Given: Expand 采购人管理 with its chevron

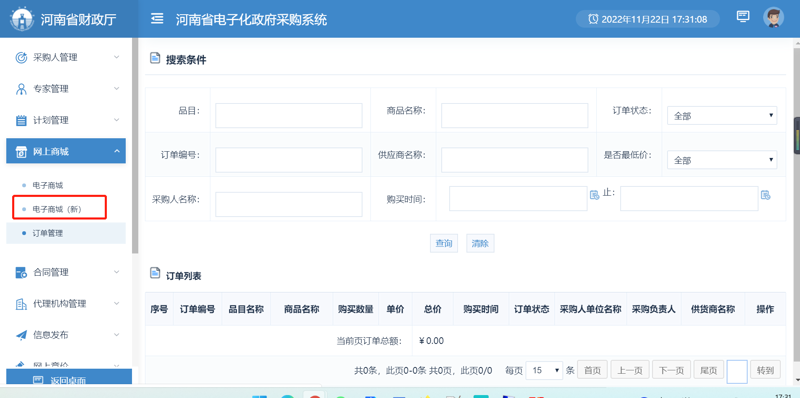Looking at the screenshot, I should click(116, 57).
